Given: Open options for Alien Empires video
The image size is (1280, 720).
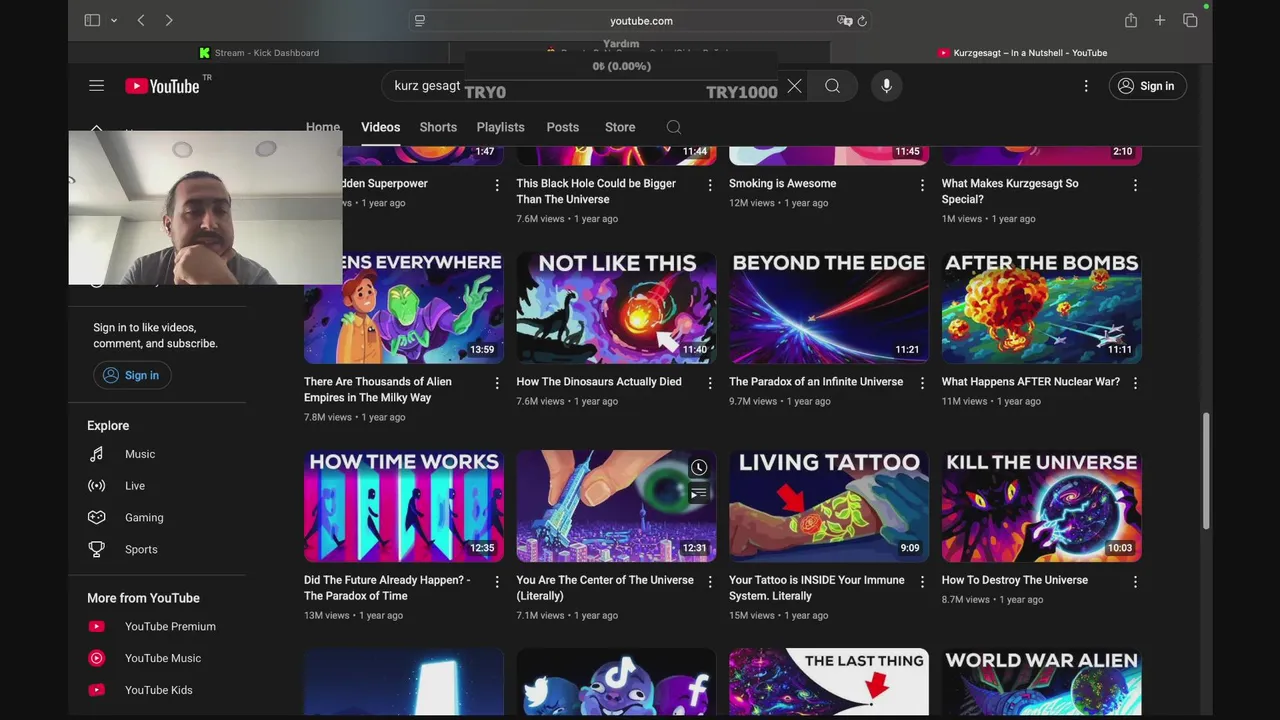Looking at the screenshot, I should 497,383.
